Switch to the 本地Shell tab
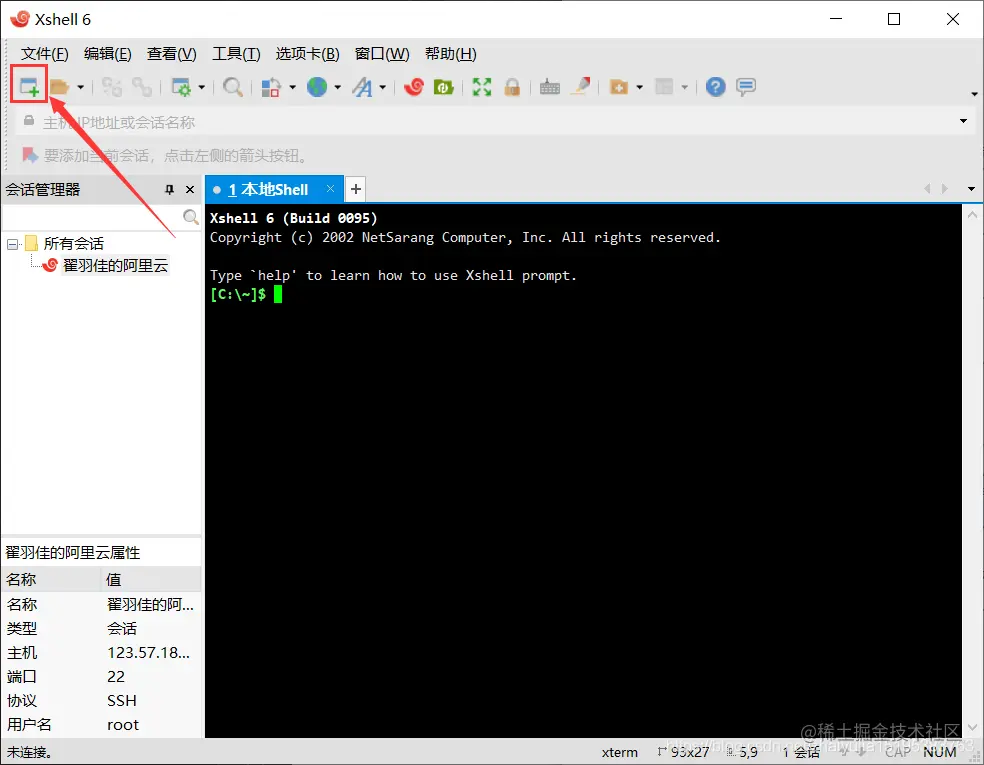Image resolution: width=984 pixels, height=765 pixels. point(269,190)
